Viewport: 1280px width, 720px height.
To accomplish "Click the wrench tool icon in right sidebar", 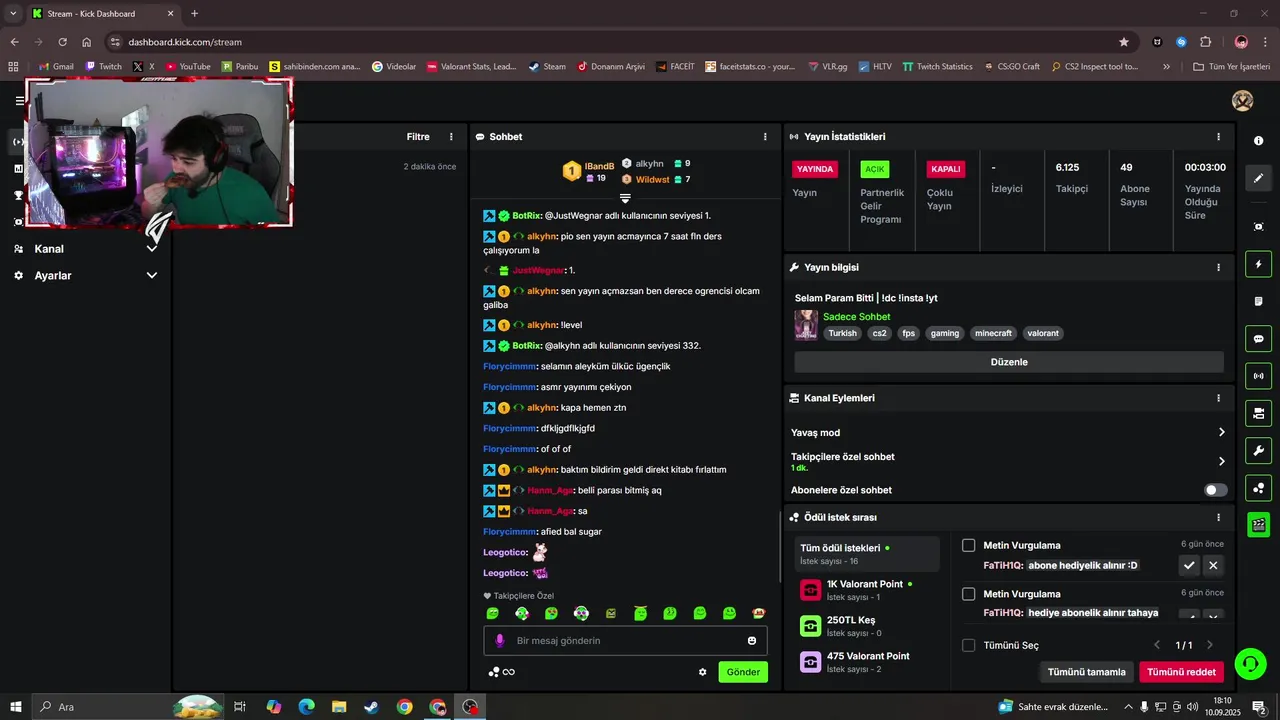I will [1258, 450].
